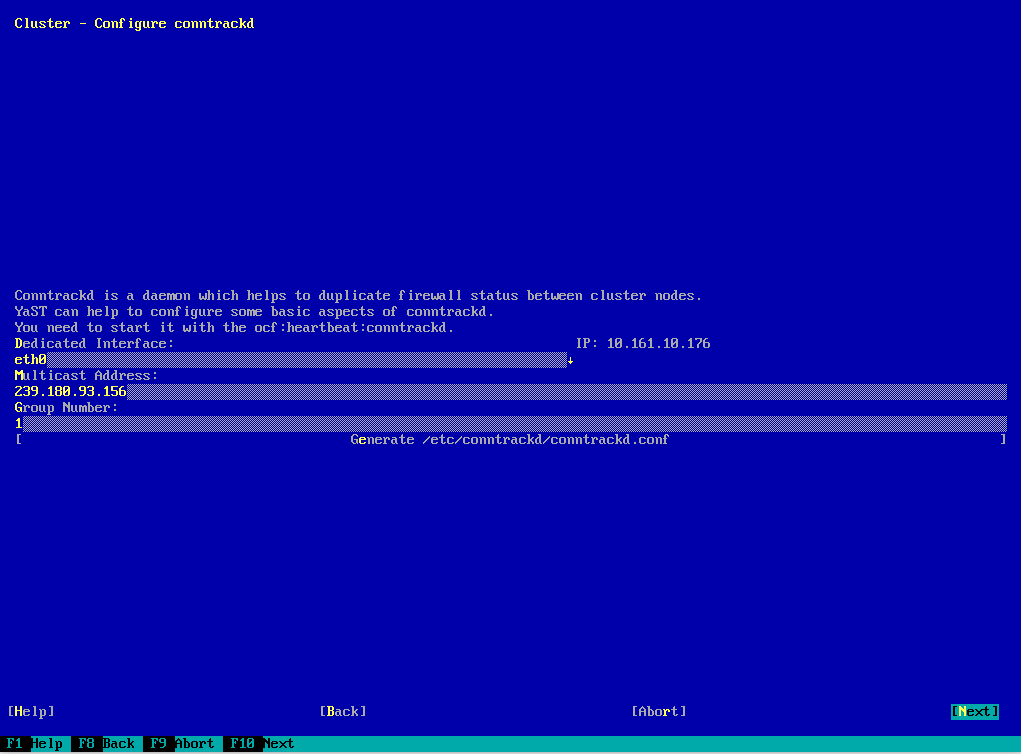This screenshot has height=754, width=1021.
Task: Open the Dedicated Interface eth0 combo box
Action: pyautogui.click(x=290, y=360)
